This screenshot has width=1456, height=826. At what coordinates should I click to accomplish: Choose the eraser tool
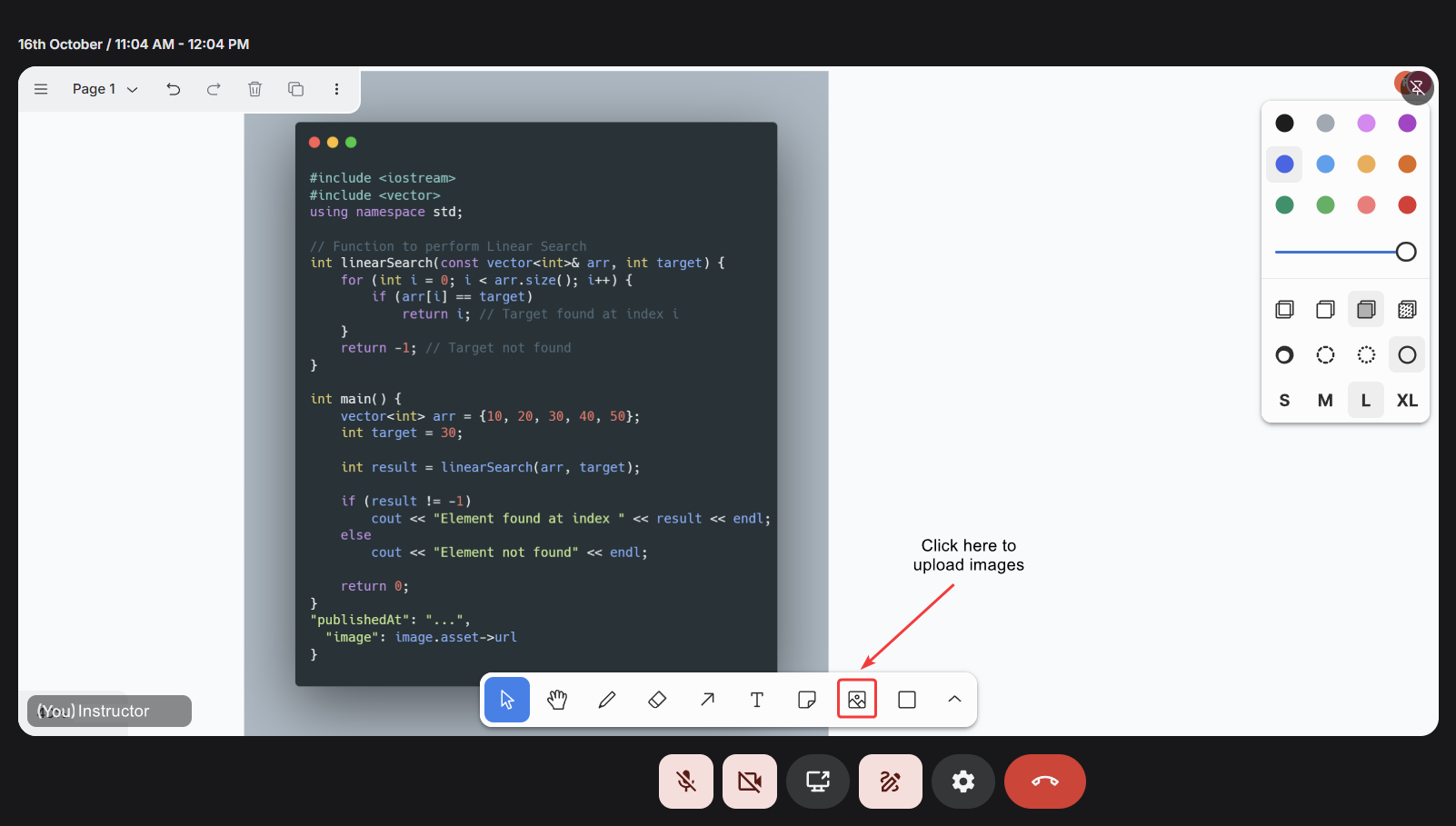[x=657, y=700]
